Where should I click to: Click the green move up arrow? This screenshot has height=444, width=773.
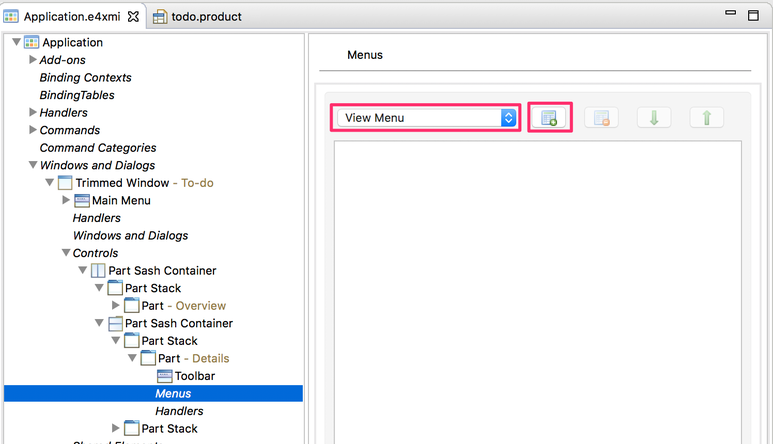(x=706, y=118)
